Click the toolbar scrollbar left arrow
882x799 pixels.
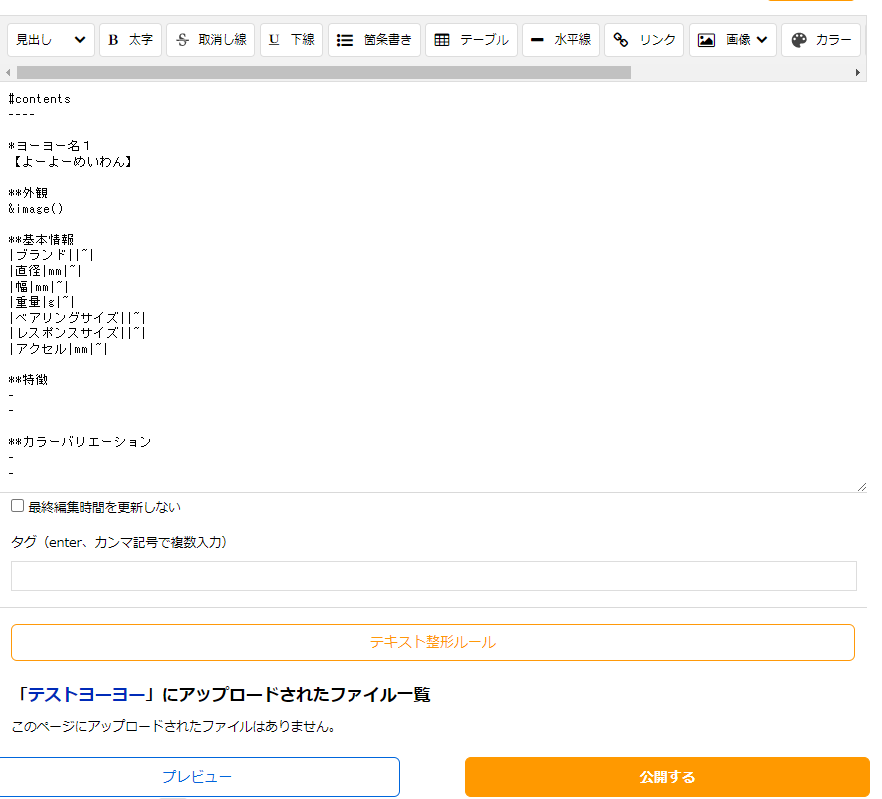click(x=8, y=73)
